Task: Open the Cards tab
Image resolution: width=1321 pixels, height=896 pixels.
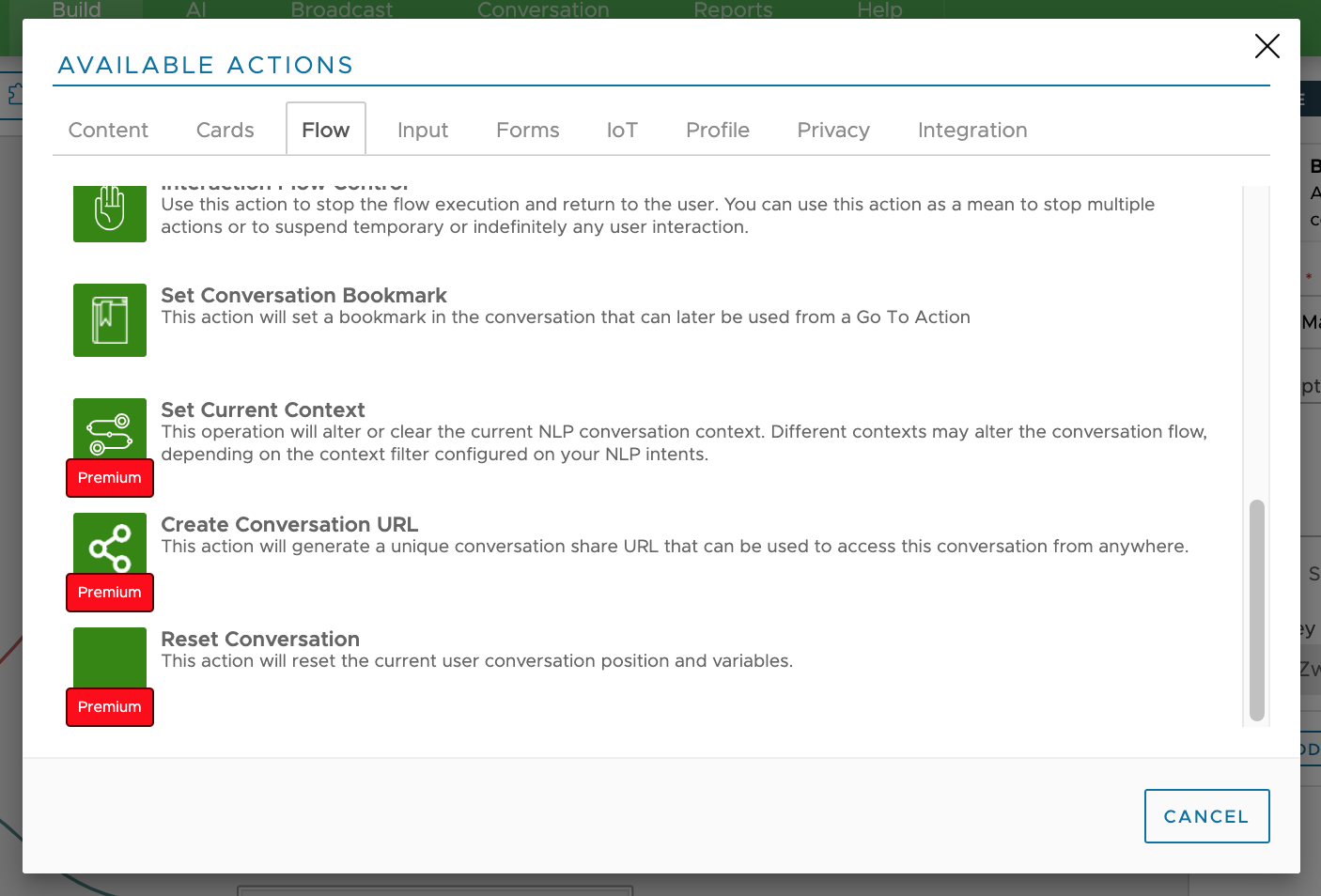Action: coord(225,130)
